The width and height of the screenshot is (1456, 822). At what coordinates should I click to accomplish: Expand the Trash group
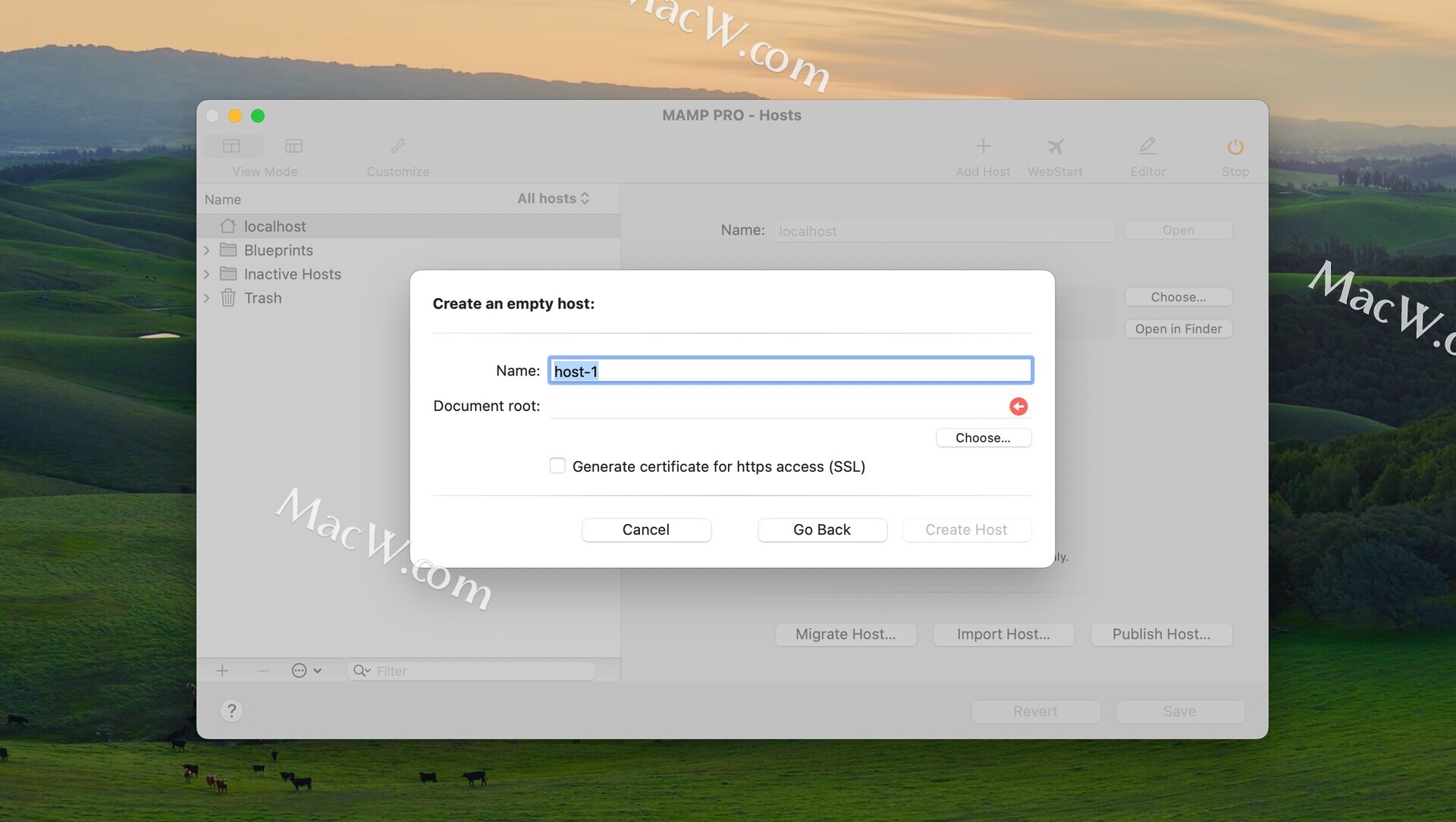pos(206,298)
